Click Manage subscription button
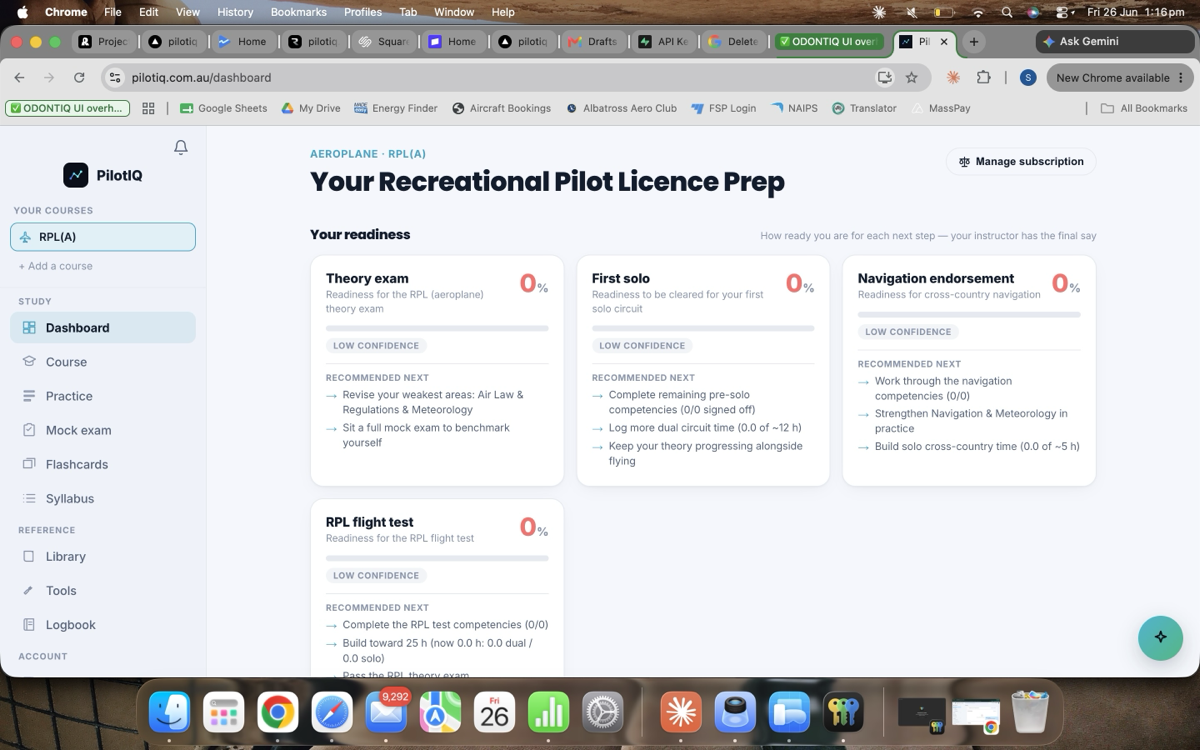This screenshot has height=750, width=1200. click(1021, 161)
